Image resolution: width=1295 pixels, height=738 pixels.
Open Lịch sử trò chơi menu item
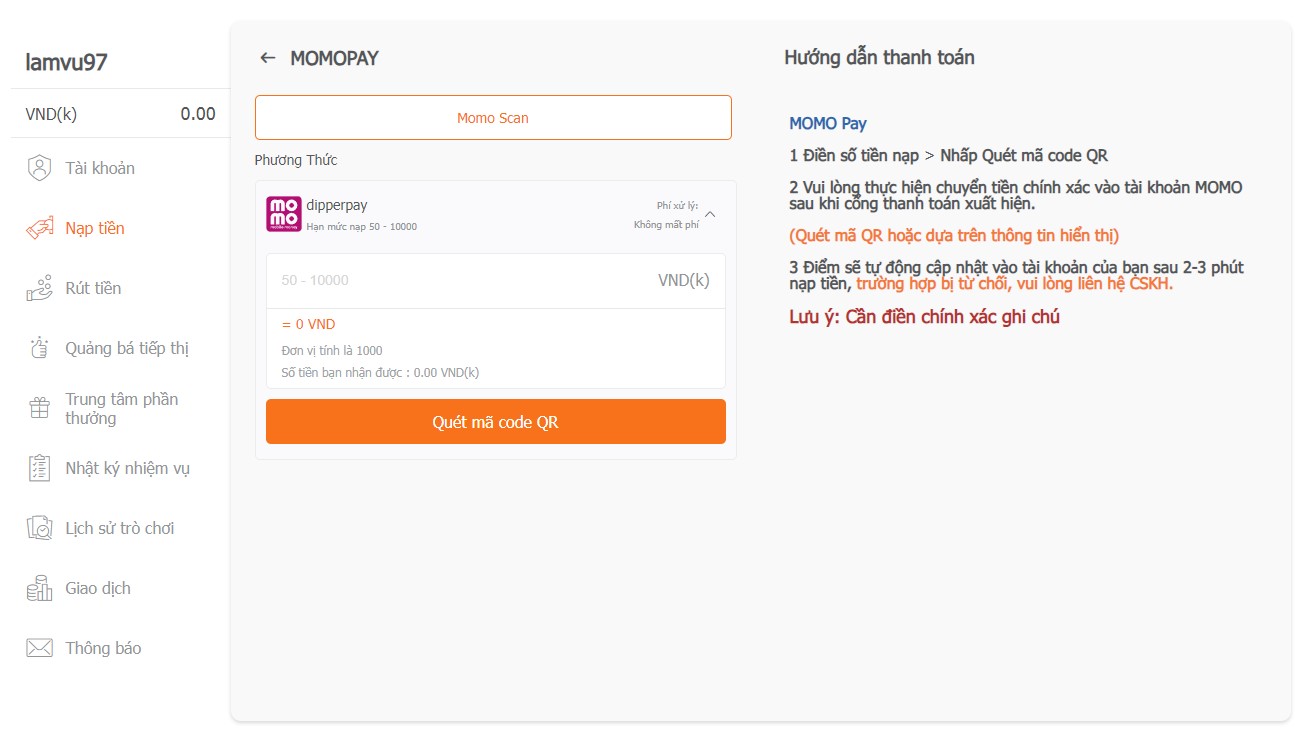120,528
